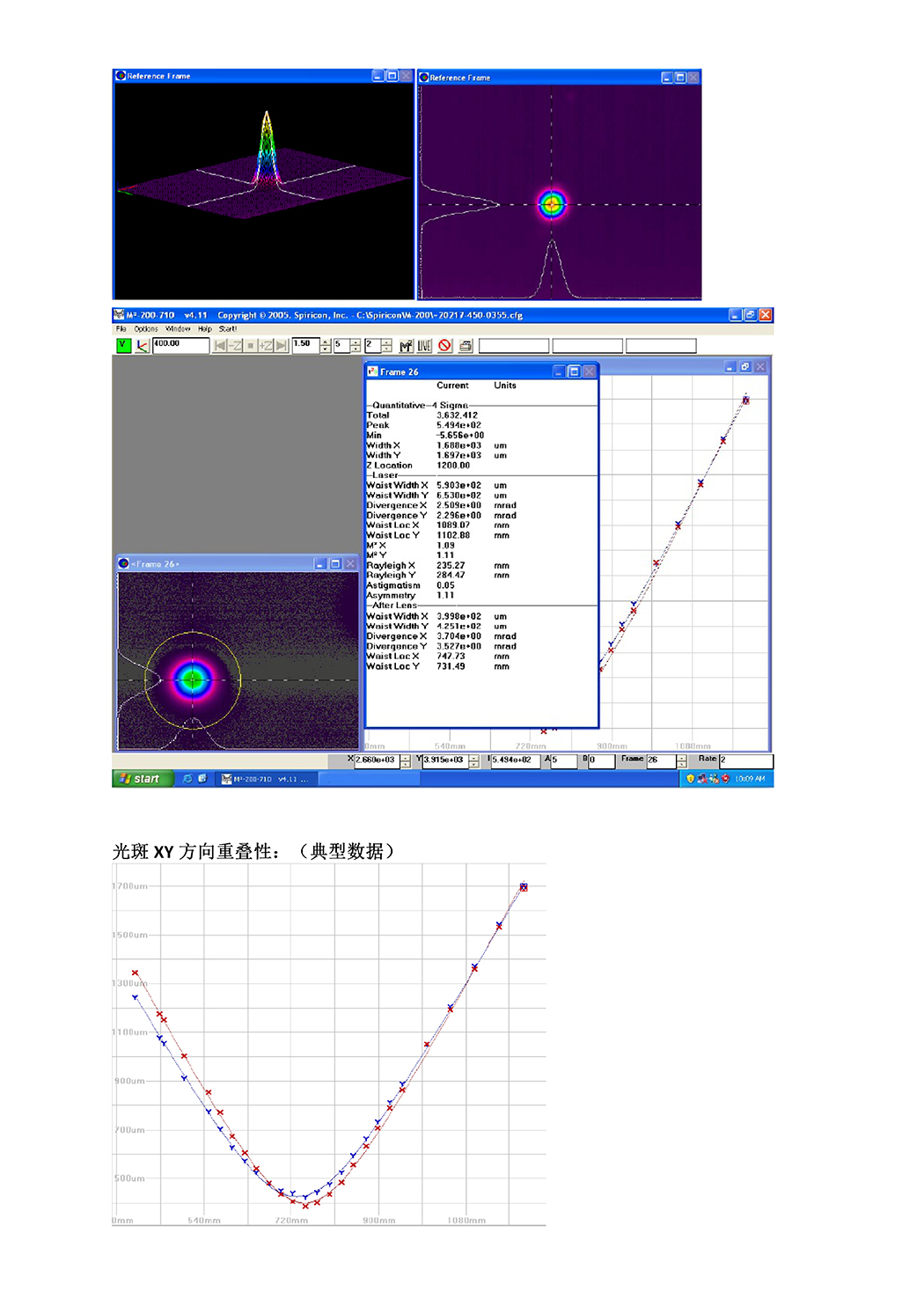Click the stop square button in toolbar
The height and width of the screenshot is (1307, 924).
click(250, 346)
